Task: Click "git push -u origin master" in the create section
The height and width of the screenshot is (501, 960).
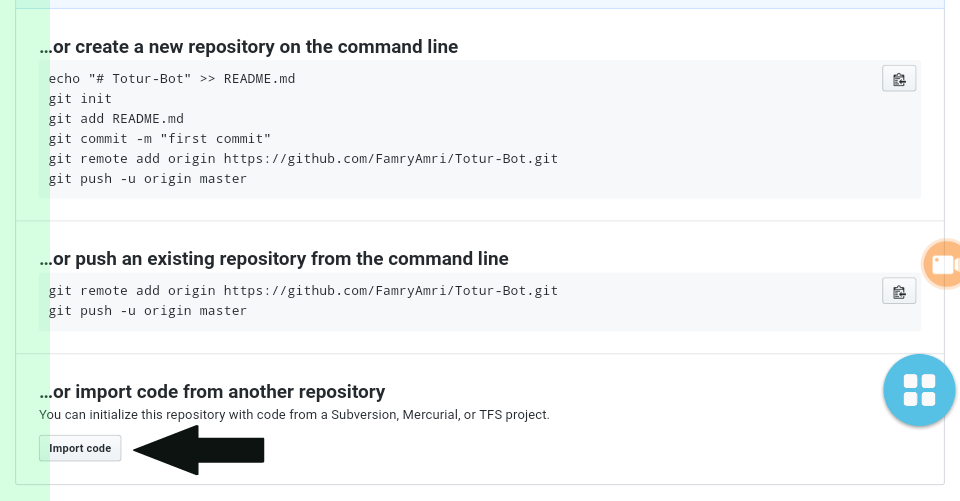Action: point(147,179)
